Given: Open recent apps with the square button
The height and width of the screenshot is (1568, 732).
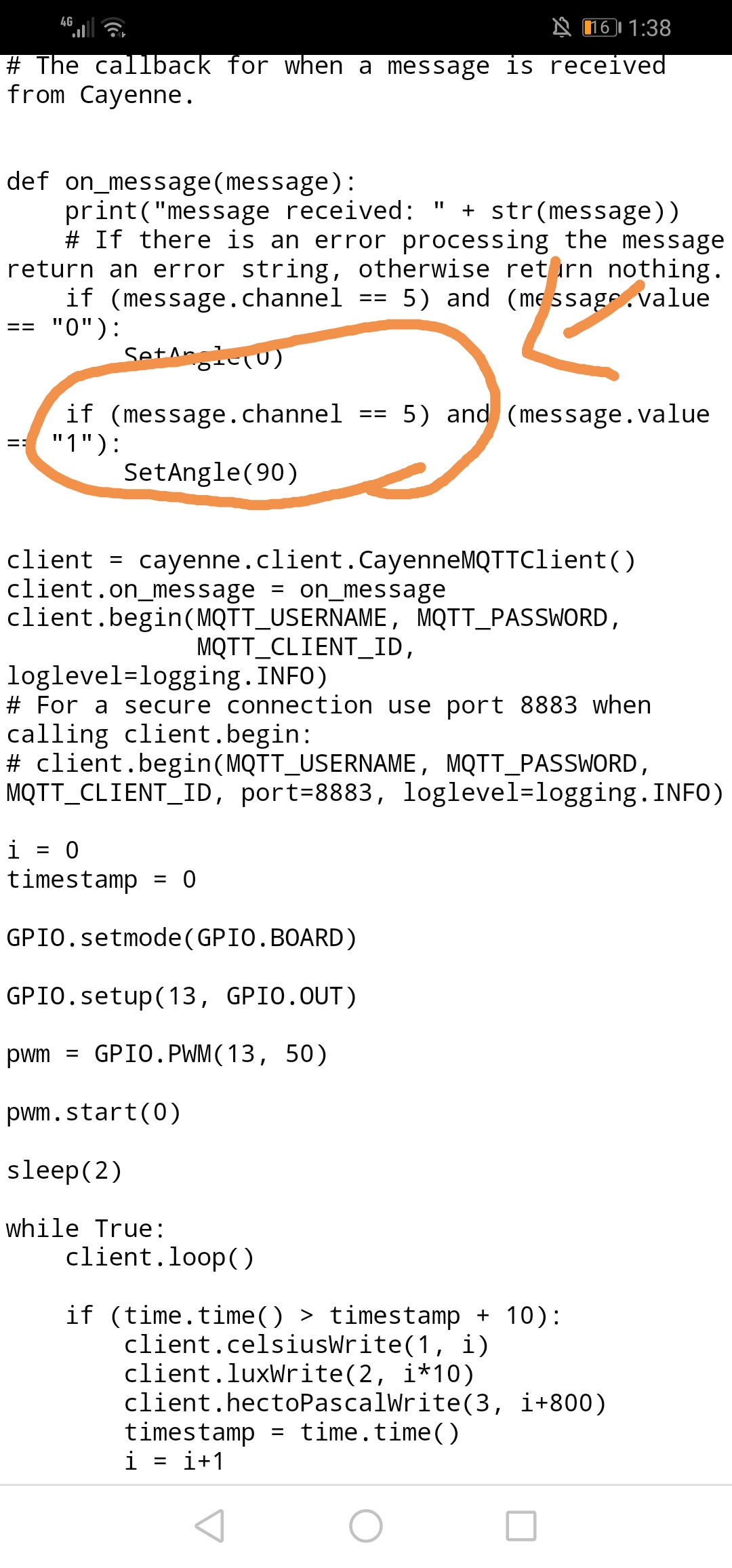Looking at the screenshot, I should coord(521,1526).
